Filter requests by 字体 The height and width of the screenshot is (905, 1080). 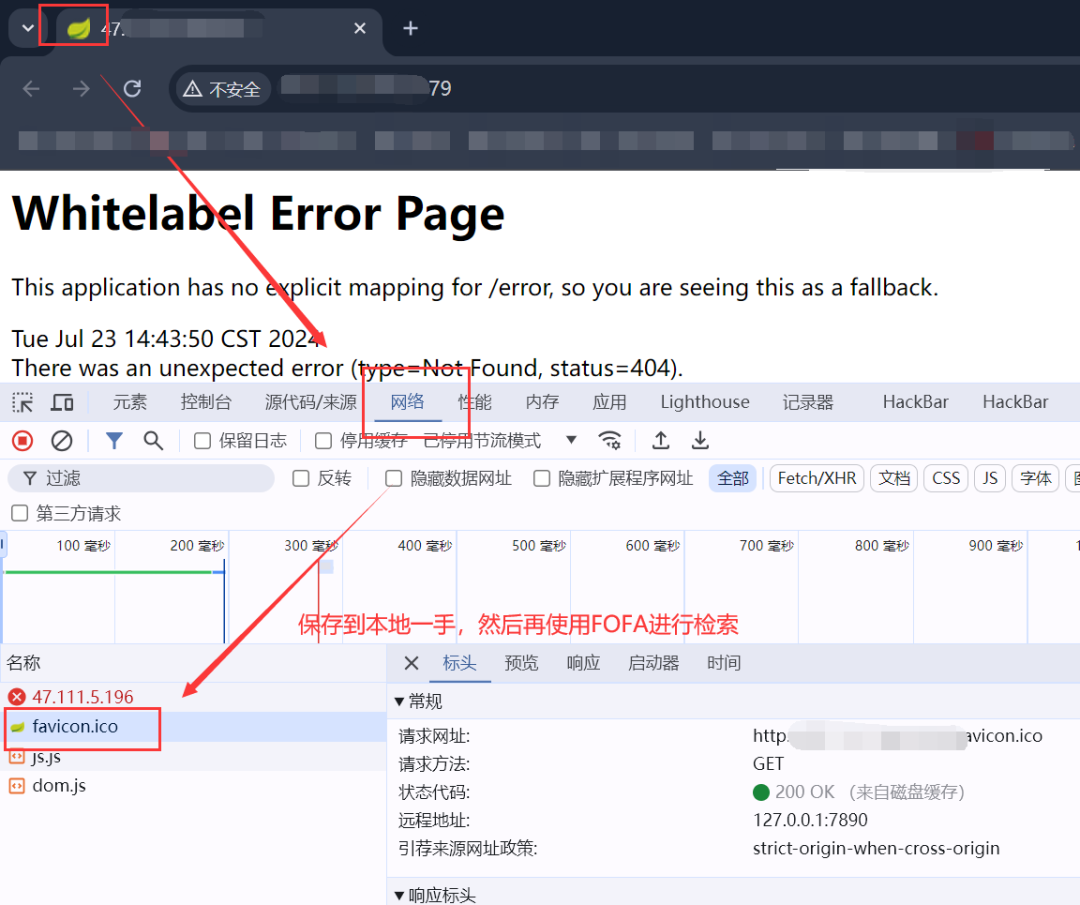(x=1035, y=479)
